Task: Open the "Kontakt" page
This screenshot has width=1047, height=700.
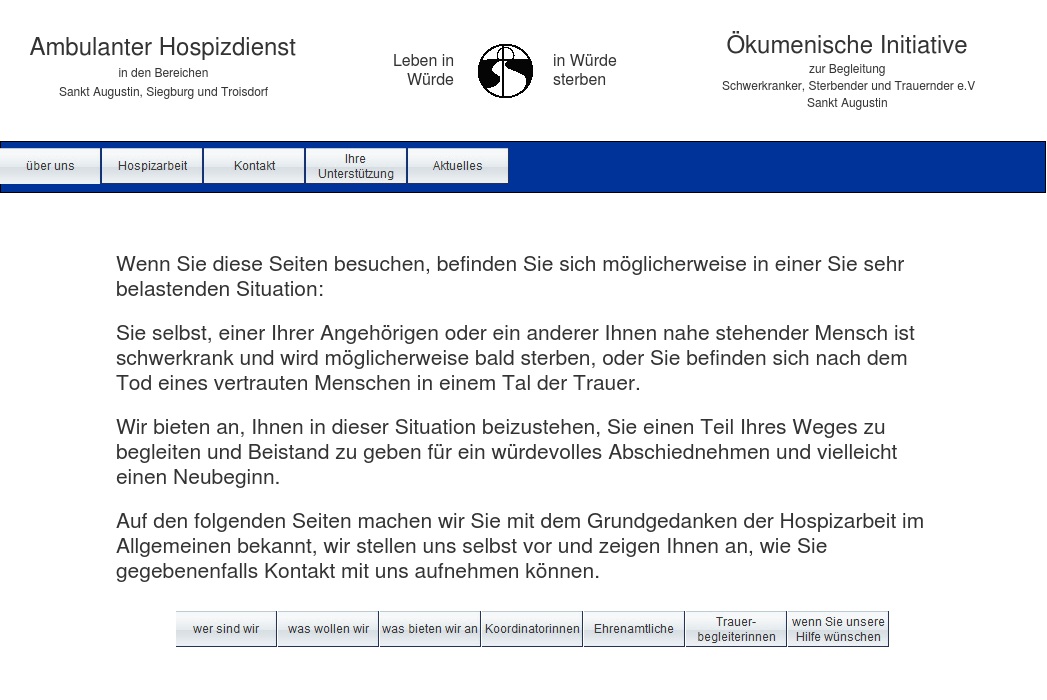Action: coord(254,165)
